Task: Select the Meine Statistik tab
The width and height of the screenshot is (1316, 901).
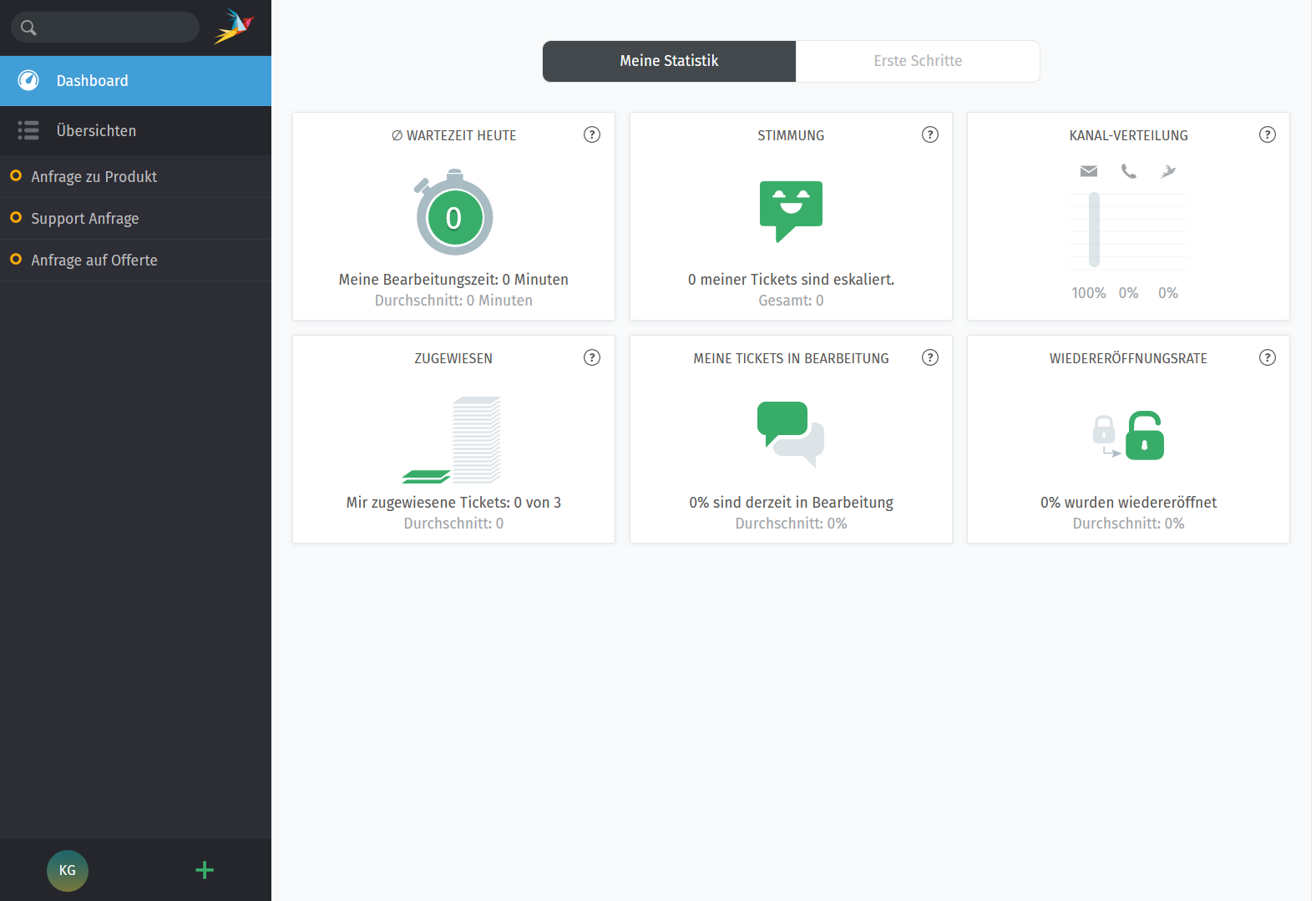Action: point(669,61)
